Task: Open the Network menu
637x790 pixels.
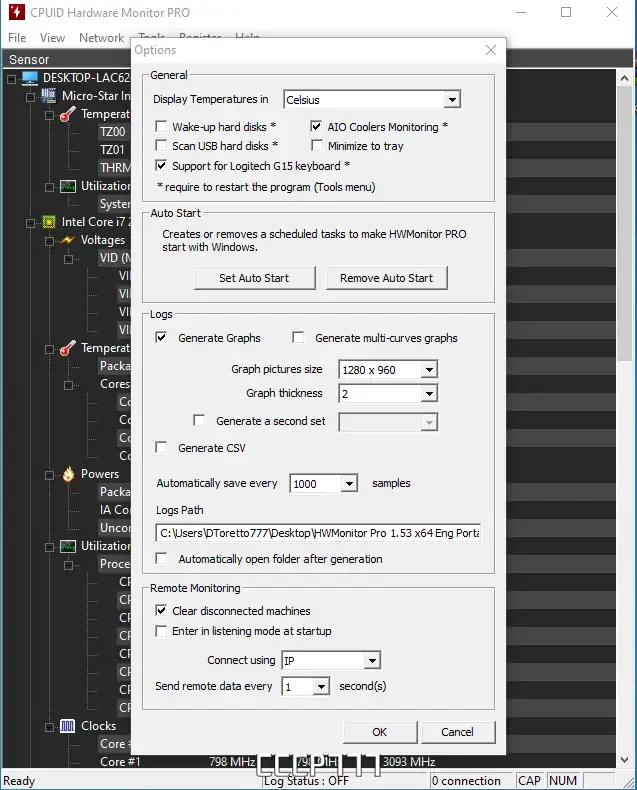Action: pos(101,38)
